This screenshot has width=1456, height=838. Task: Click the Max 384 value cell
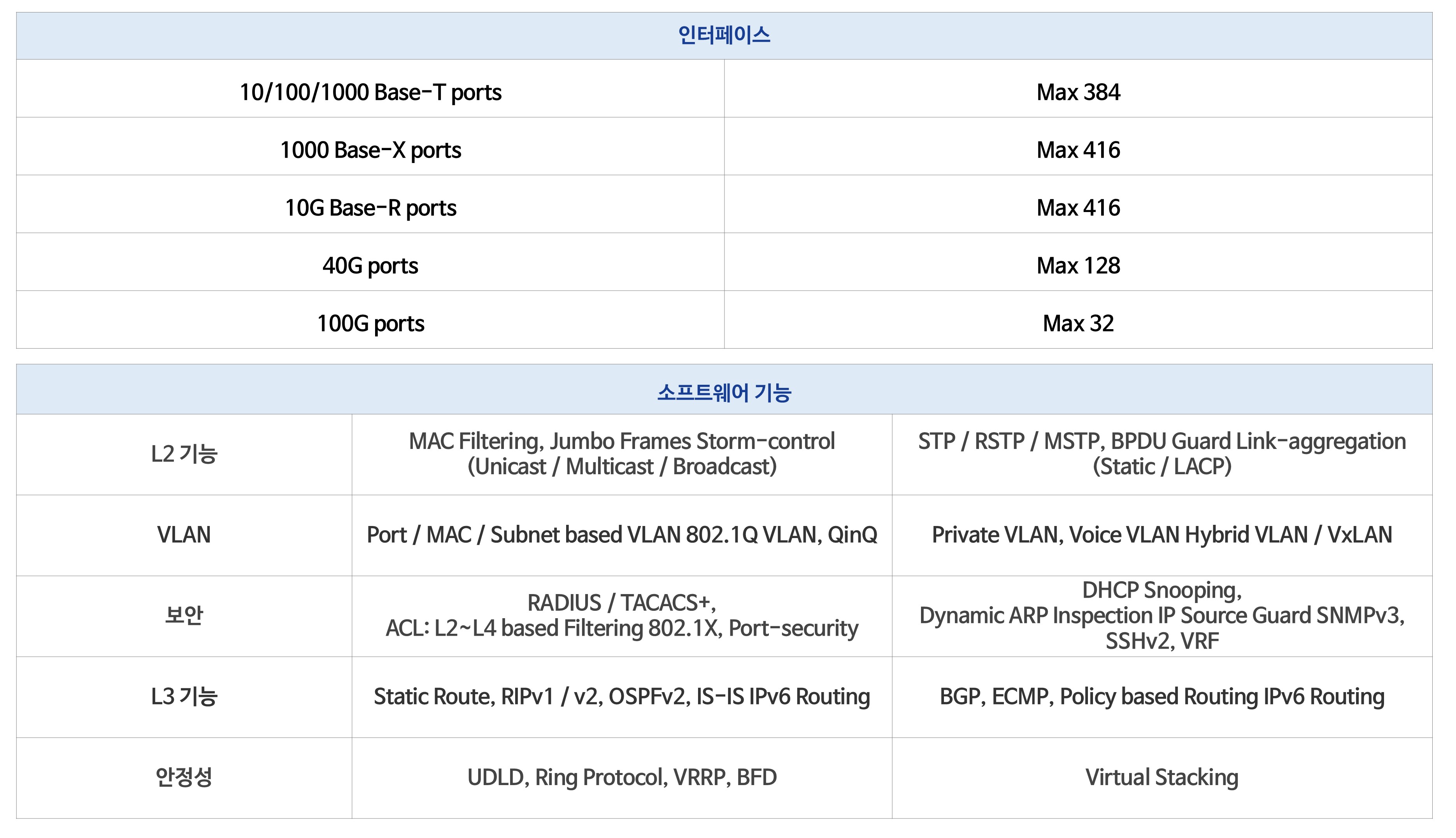point(1078,92)
